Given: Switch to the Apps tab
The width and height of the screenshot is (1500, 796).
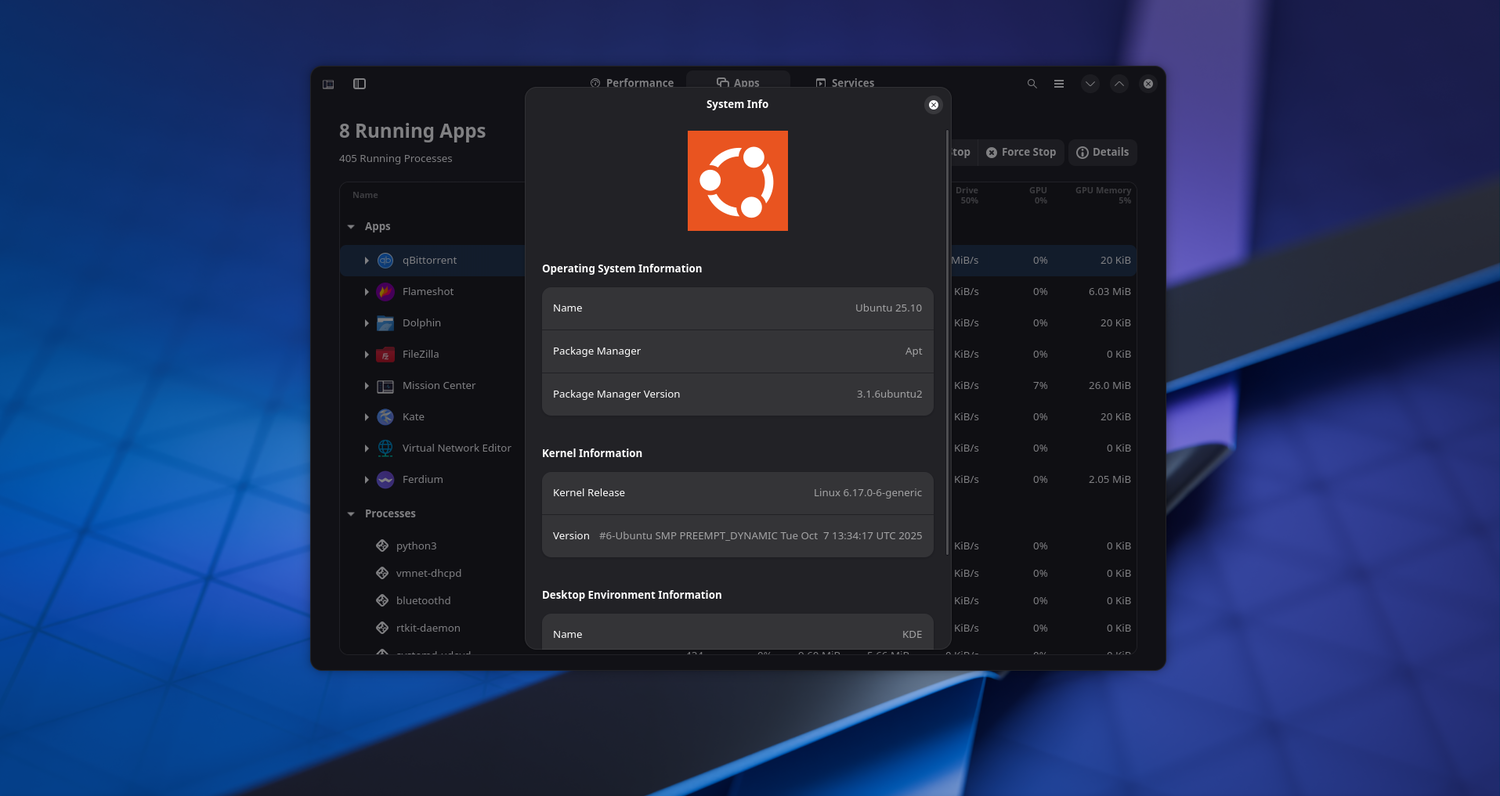Looking at the screenshot, I should coord(738,83).
